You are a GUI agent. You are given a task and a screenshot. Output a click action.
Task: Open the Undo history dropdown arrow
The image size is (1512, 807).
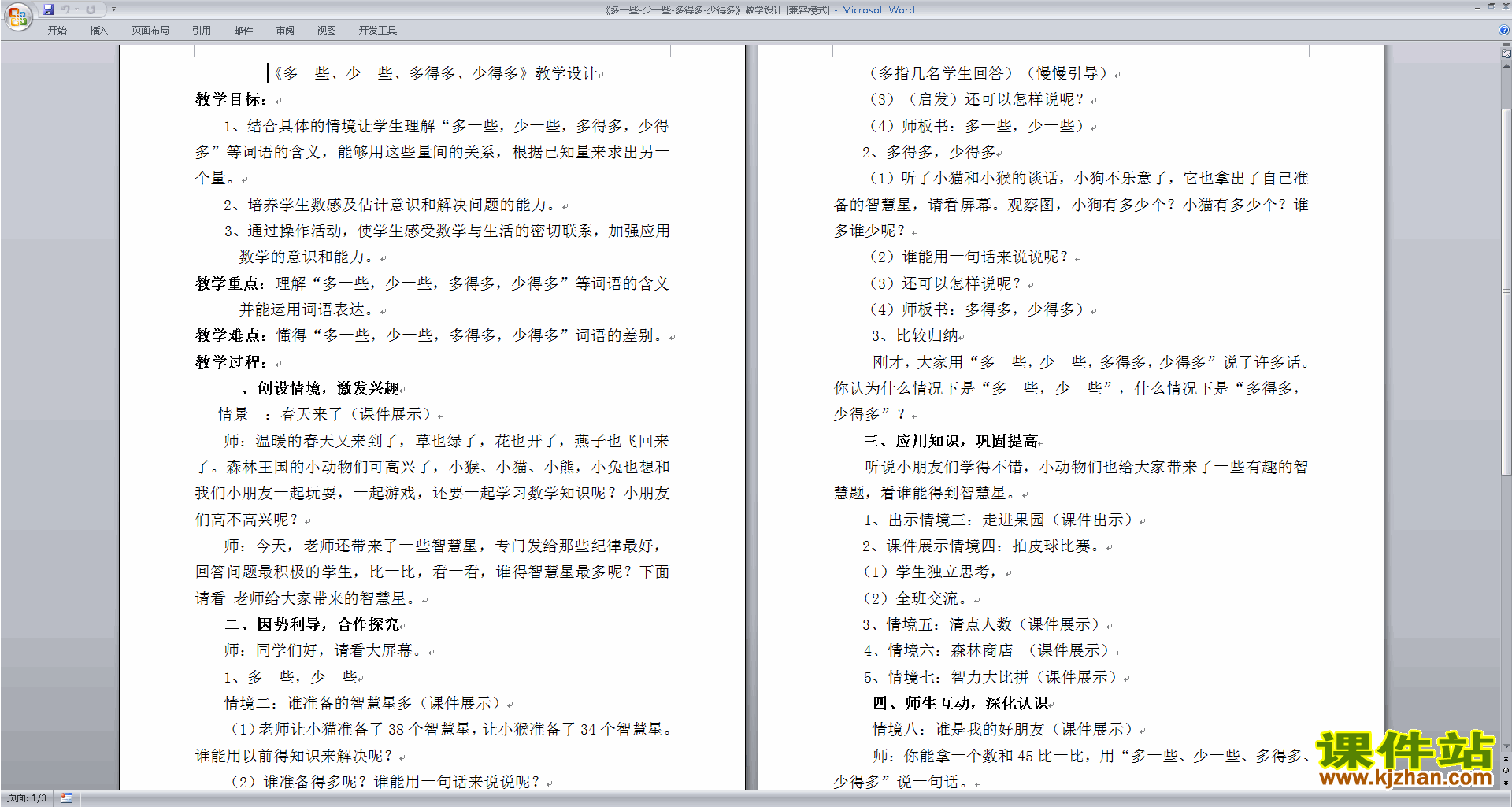76,9
